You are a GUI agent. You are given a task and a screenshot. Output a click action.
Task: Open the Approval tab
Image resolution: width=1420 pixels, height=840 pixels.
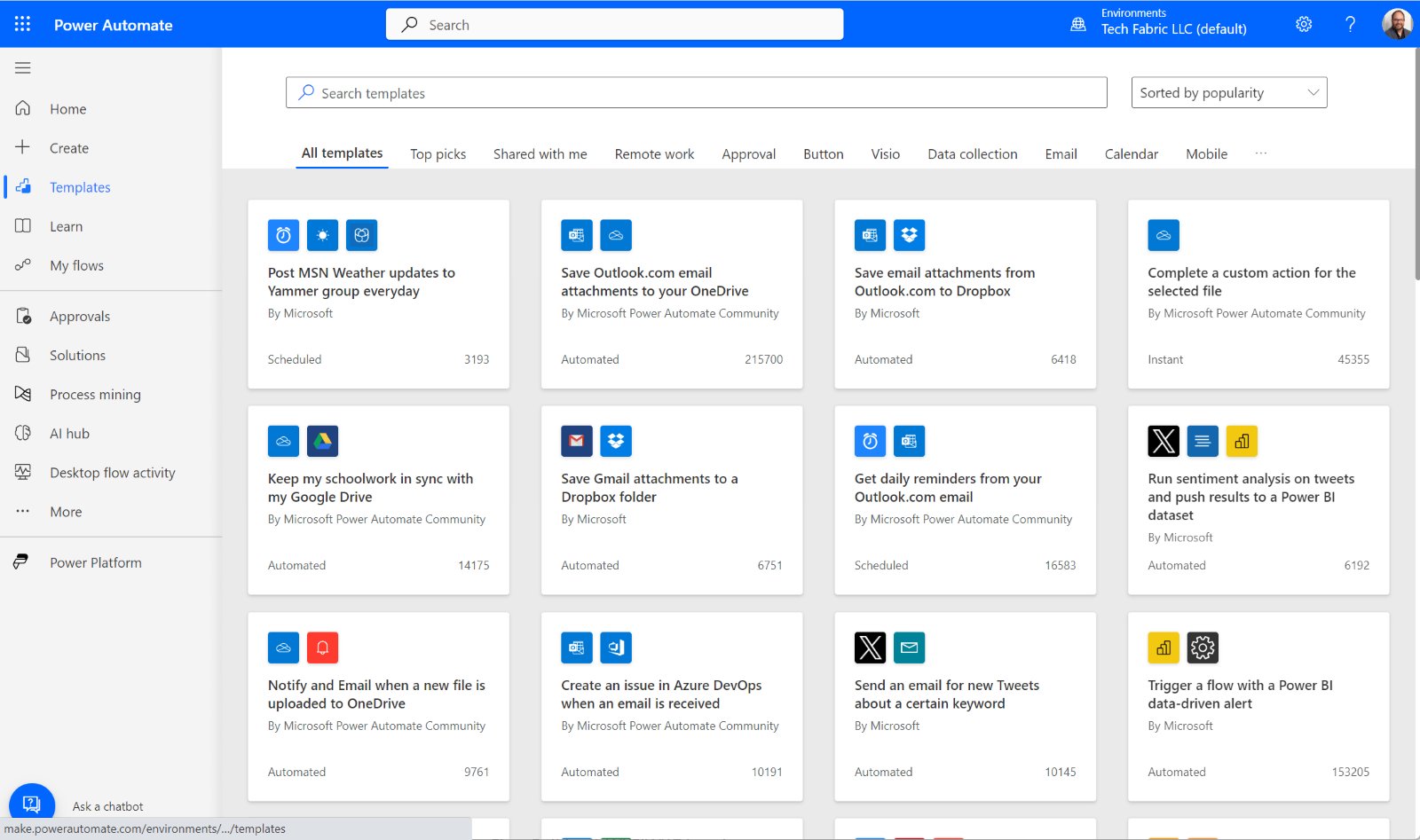tap(749, 154)
